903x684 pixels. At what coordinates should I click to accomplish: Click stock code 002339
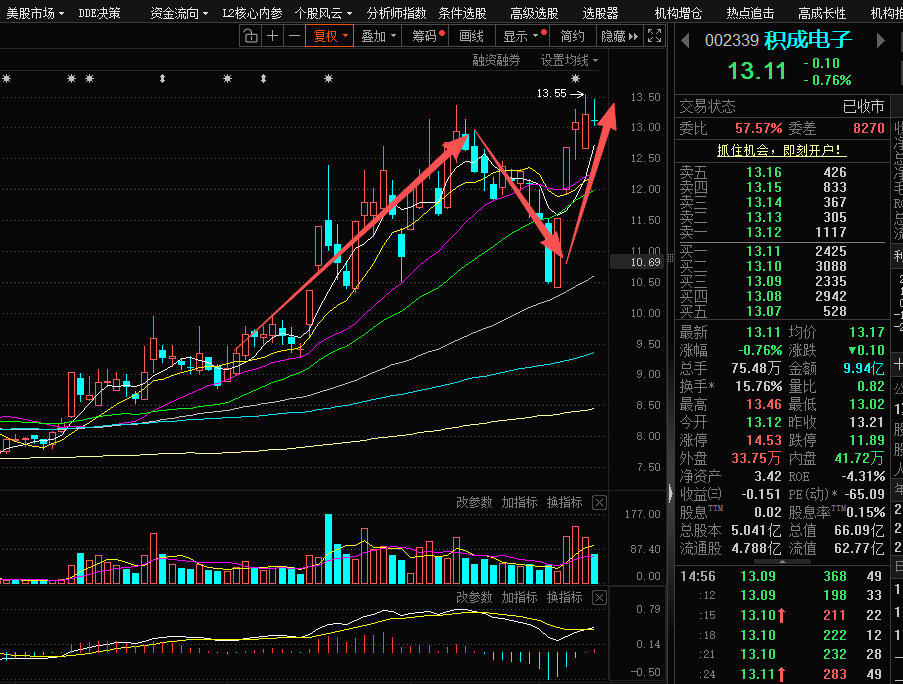731,40
